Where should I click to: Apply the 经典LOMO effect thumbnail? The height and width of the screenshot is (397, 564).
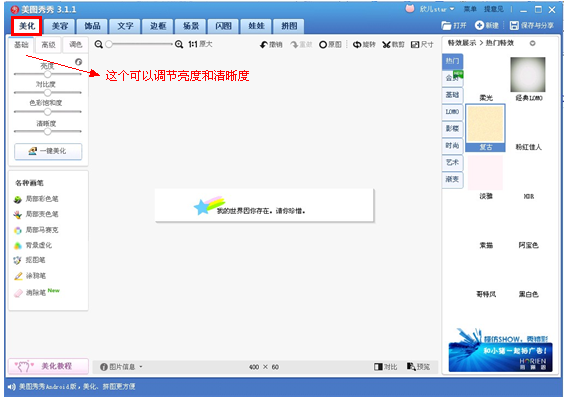pyautogui.click(x=528, y=75)
